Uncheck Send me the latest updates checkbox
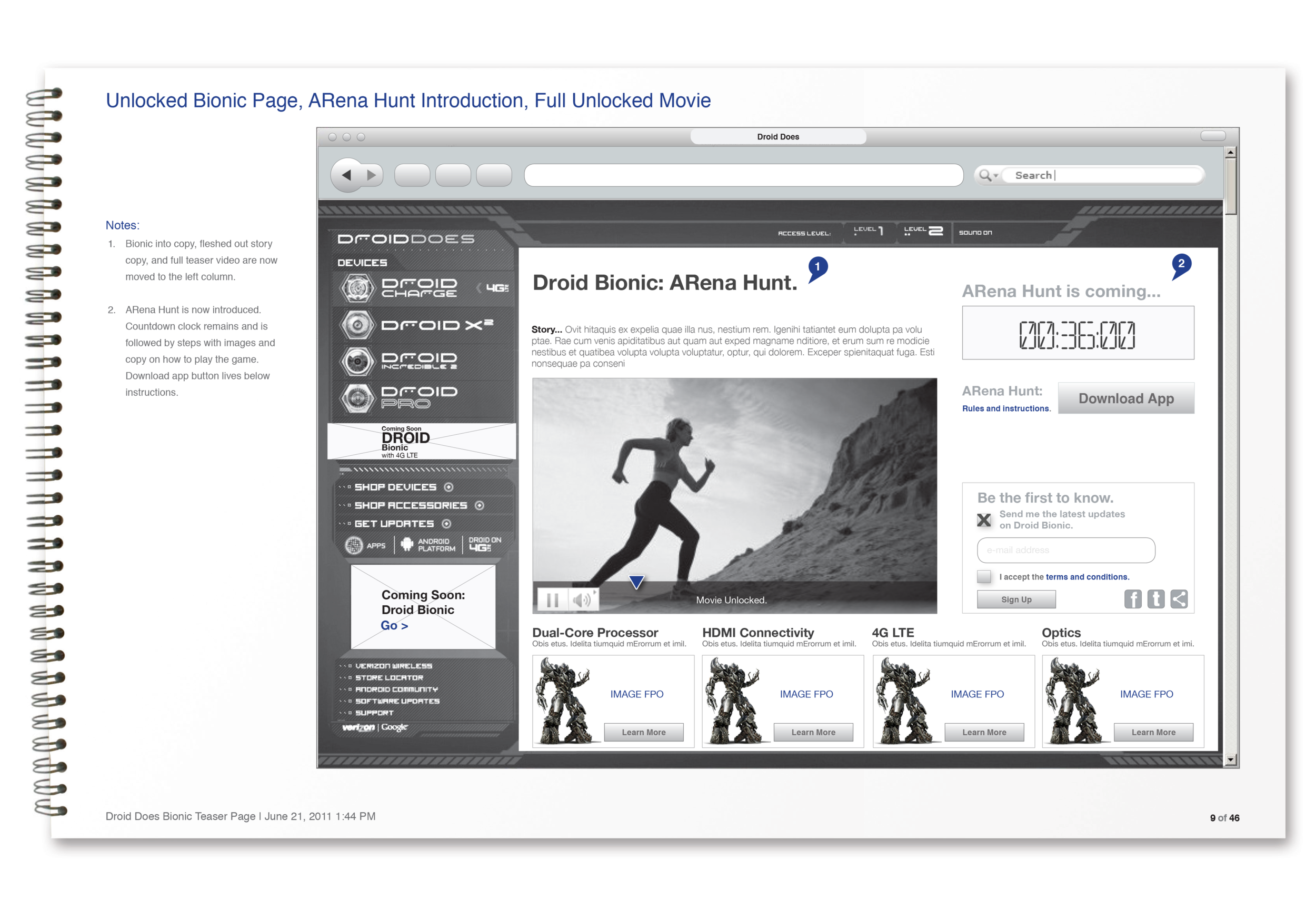The width and height of the screenshot is (1316, 900). 984,519
